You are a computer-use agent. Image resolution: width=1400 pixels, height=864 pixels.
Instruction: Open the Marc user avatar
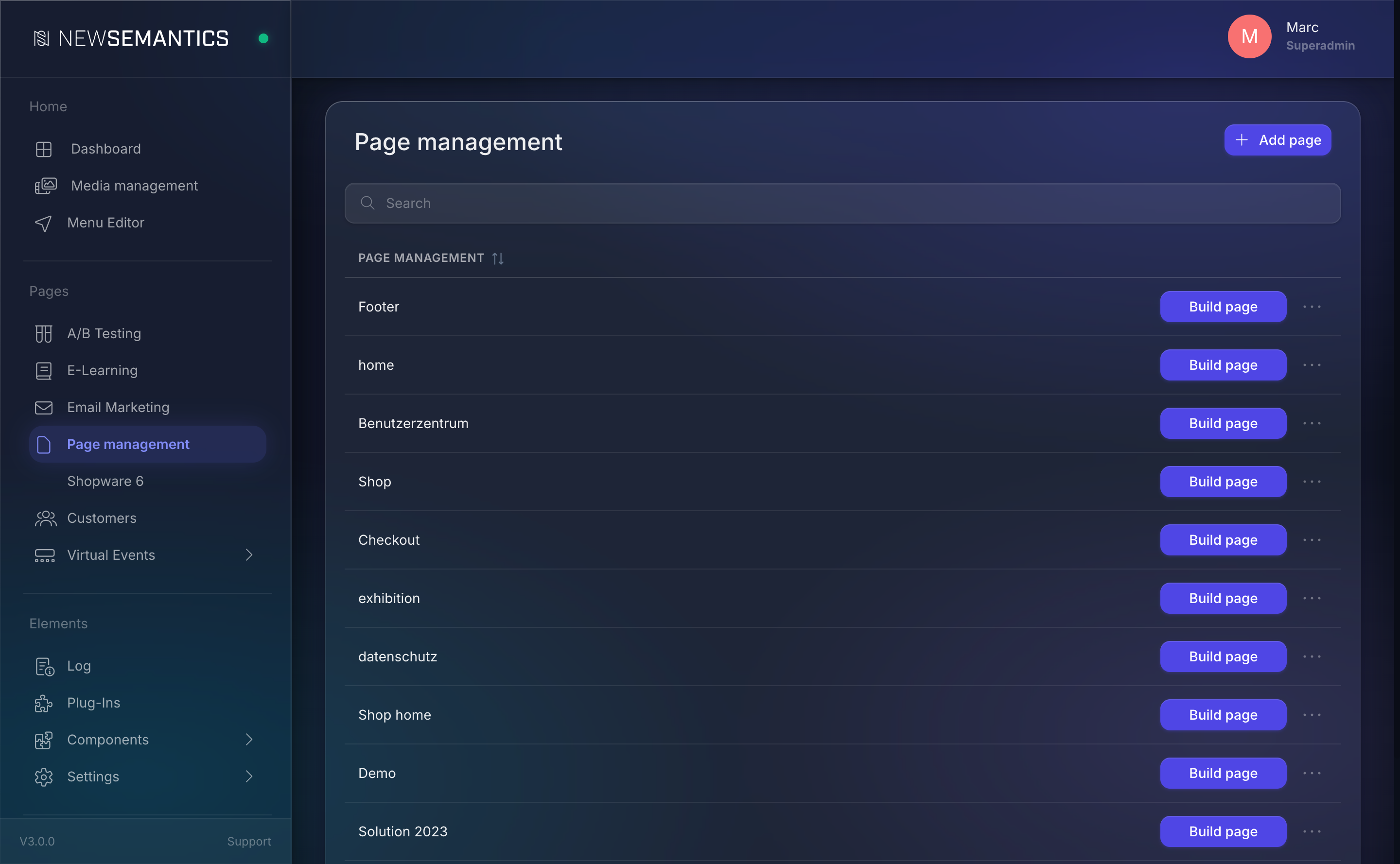[x=1250, y=36]
